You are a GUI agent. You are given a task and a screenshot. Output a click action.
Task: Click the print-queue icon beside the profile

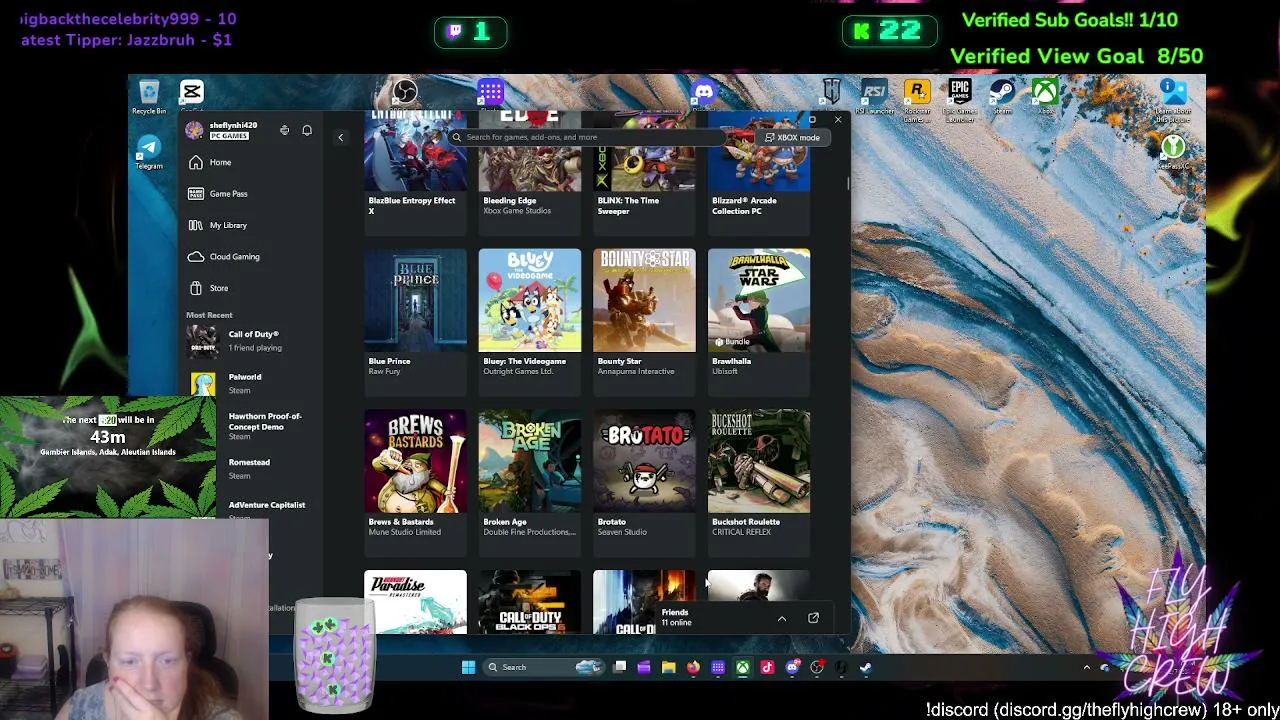tap(285, 130)
